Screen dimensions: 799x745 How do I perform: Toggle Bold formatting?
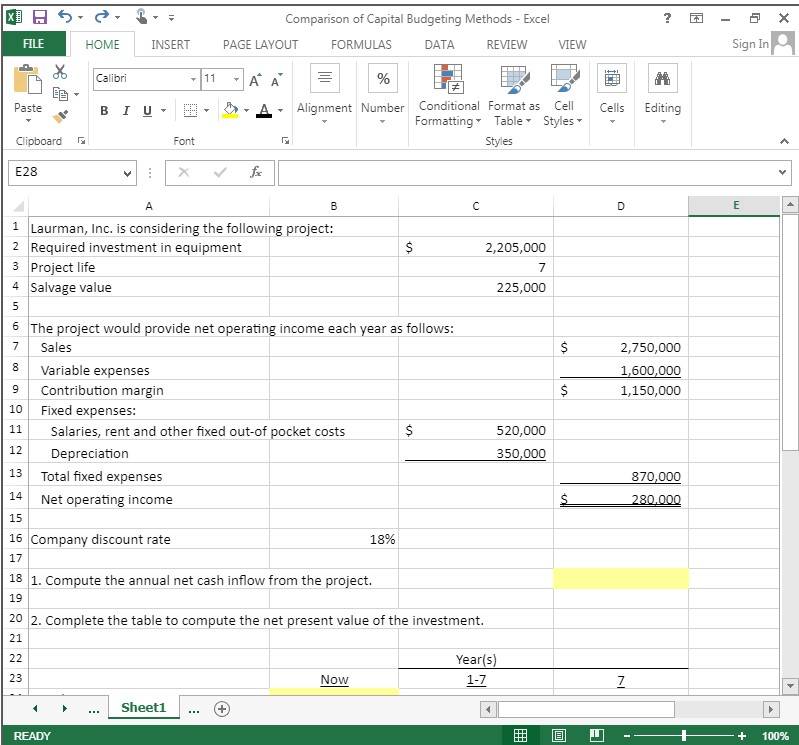click(x=104, y=111)
